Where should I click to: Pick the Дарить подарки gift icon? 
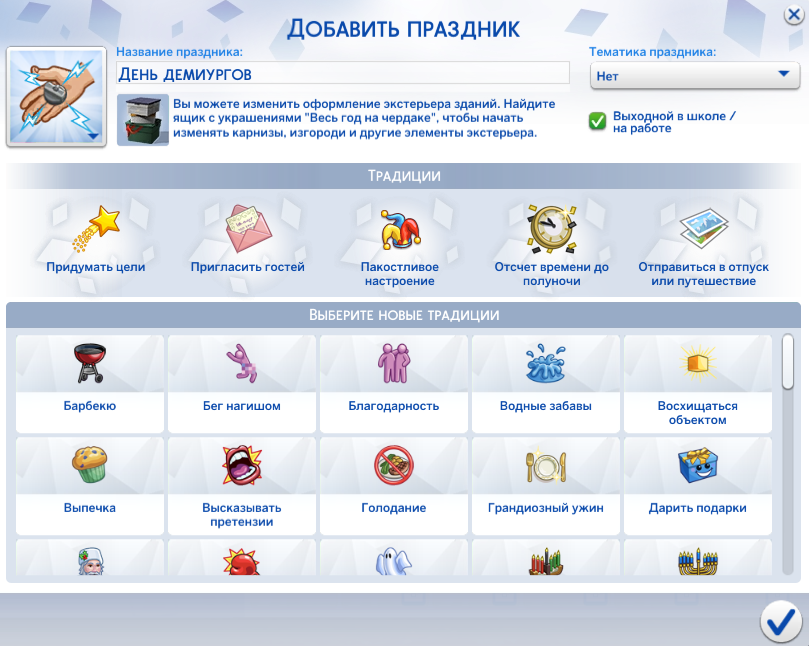click(697, 464)
